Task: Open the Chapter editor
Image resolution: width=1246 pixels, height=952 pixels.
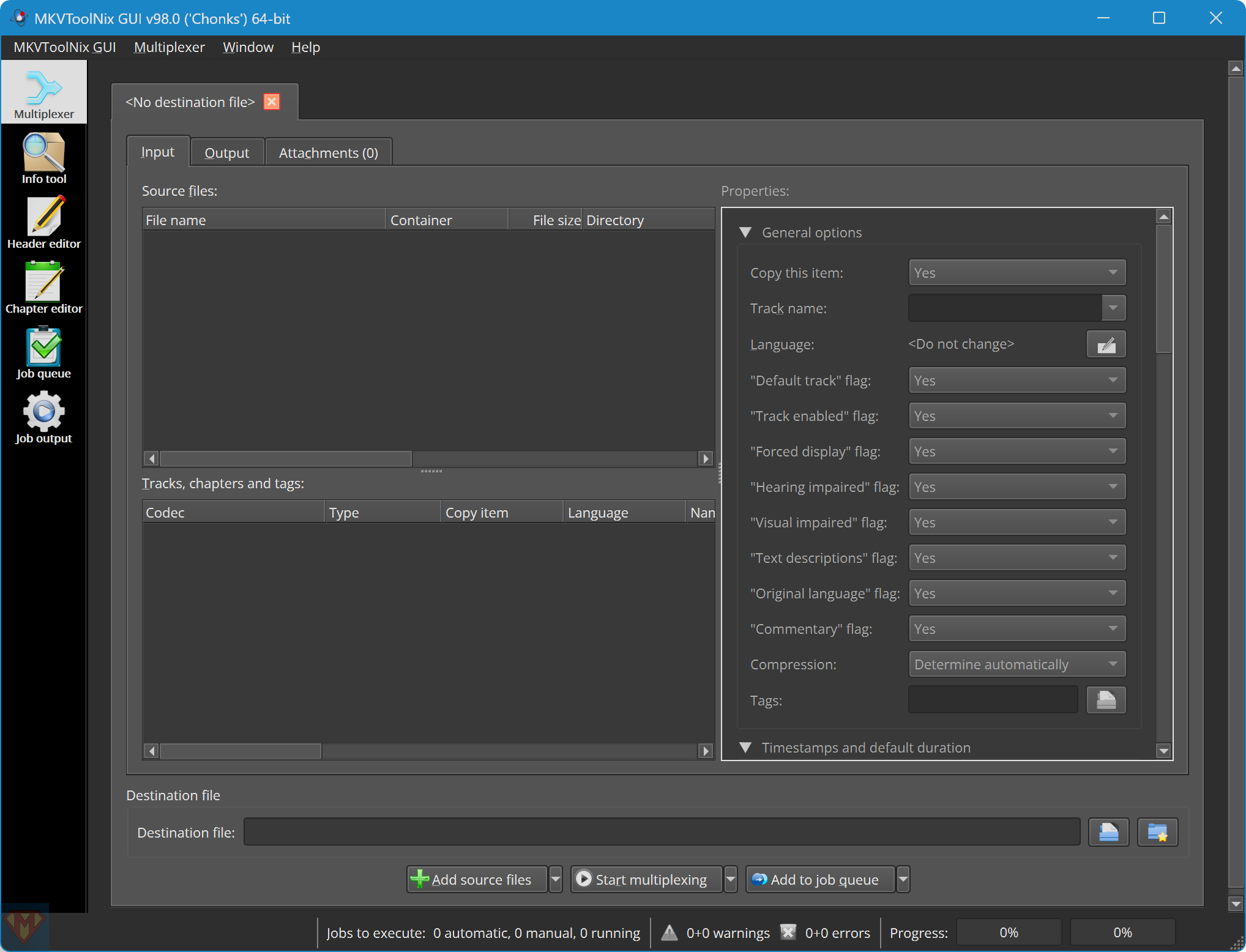Action: coord(43,288)
